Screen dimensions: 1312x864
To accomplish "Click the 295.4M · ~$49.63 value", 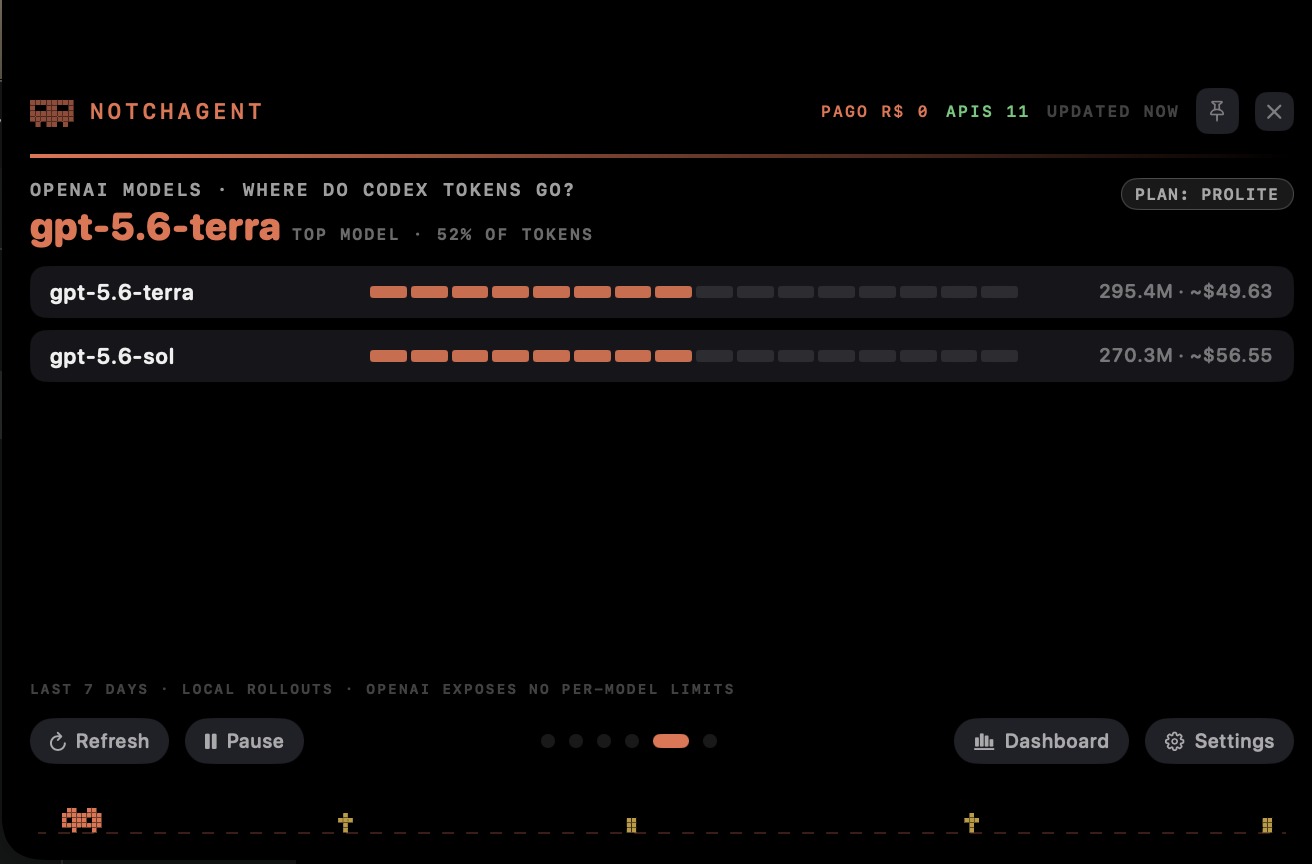I will [x=1185, y=292].
